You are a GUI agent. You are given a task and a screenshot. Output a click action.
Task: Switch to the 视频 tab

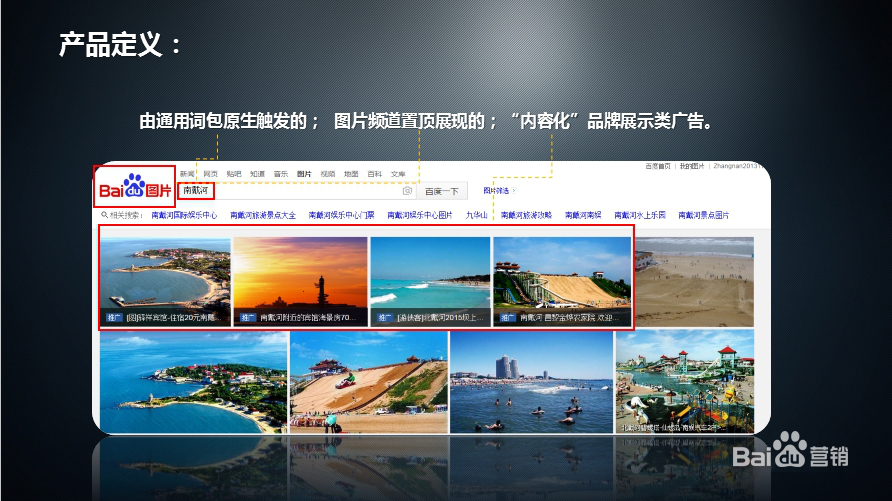(x=328, y=173)
